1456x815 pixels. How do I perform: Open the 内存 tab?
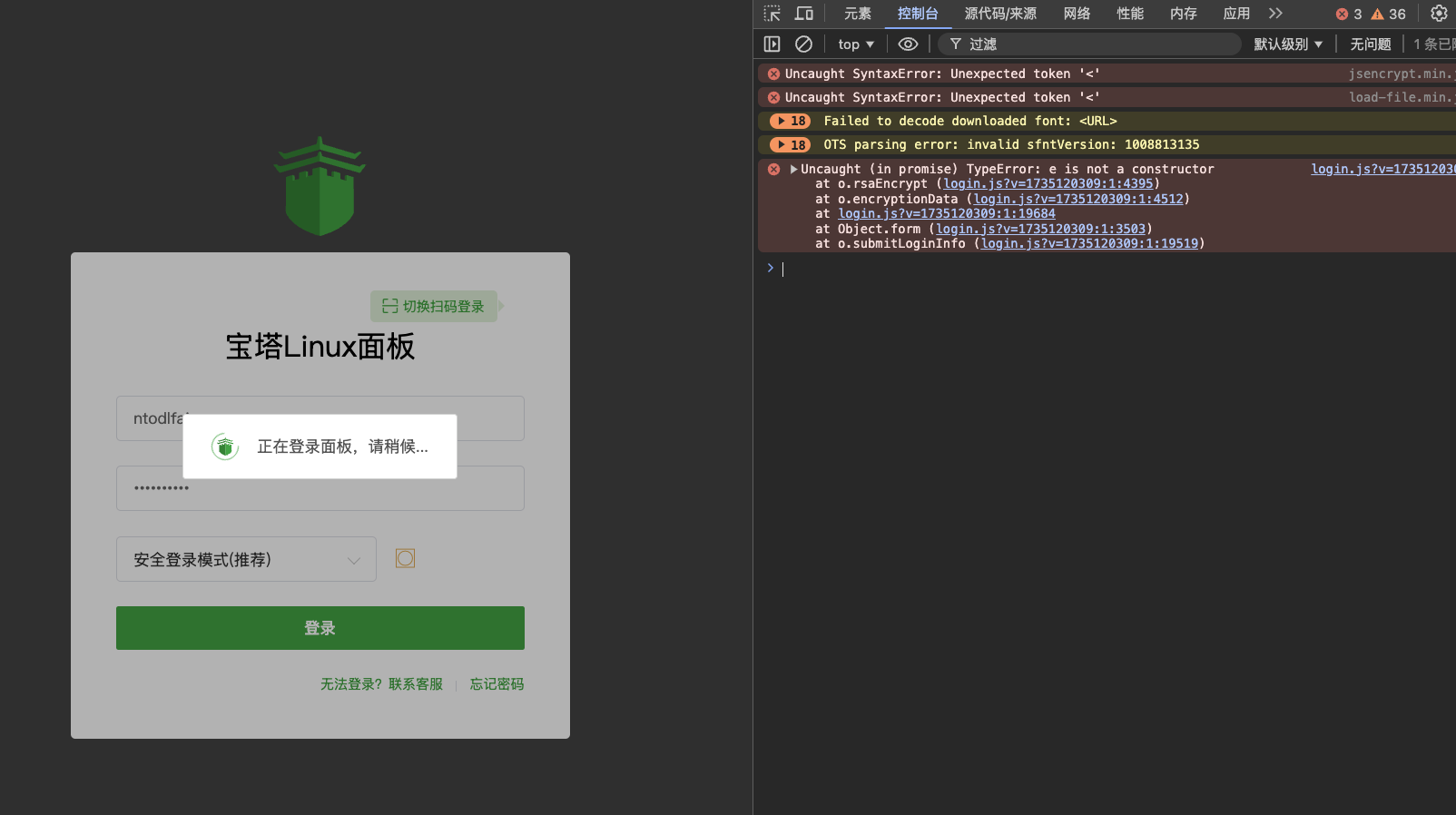click(x=1184, y=14)
